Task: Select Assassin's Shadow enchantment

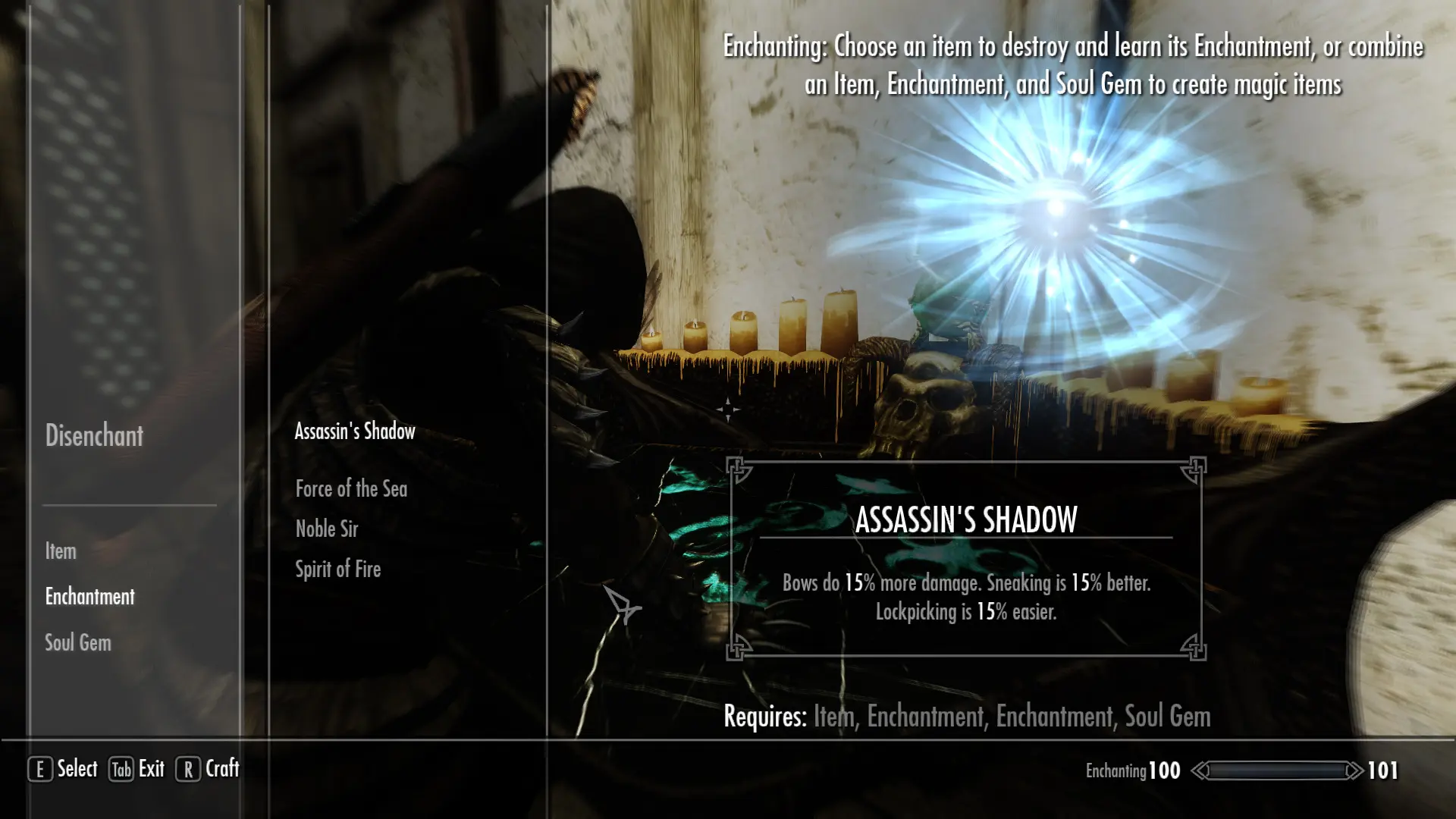Action: (355, 431)
